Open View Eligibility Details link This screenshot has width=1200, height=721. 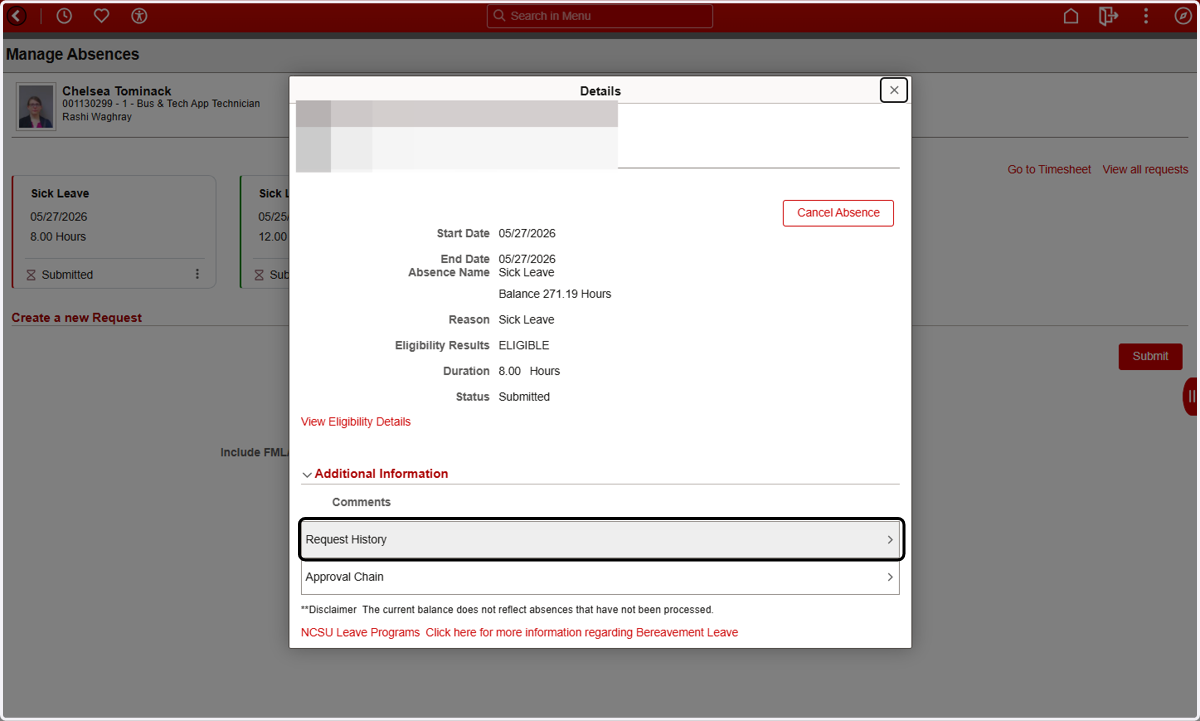[x=356, y=422]
